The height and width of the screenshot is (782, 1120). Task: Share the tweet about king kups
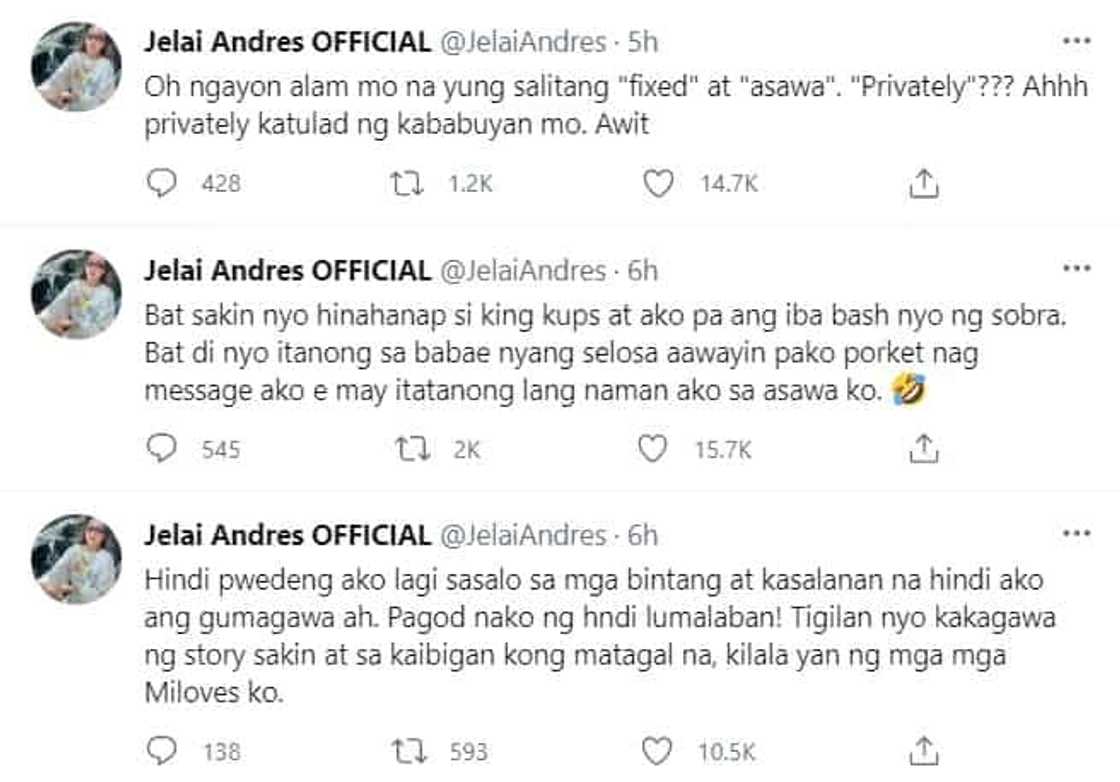pyautogui.click(x=925, y=449)
